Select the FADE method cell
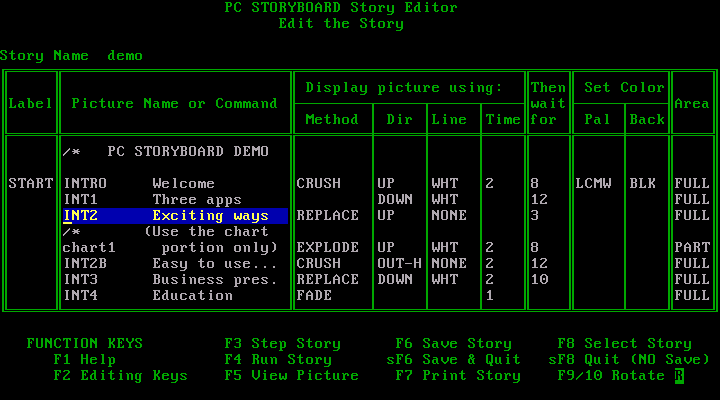This screenshot has height=400, width=720. 314,295
